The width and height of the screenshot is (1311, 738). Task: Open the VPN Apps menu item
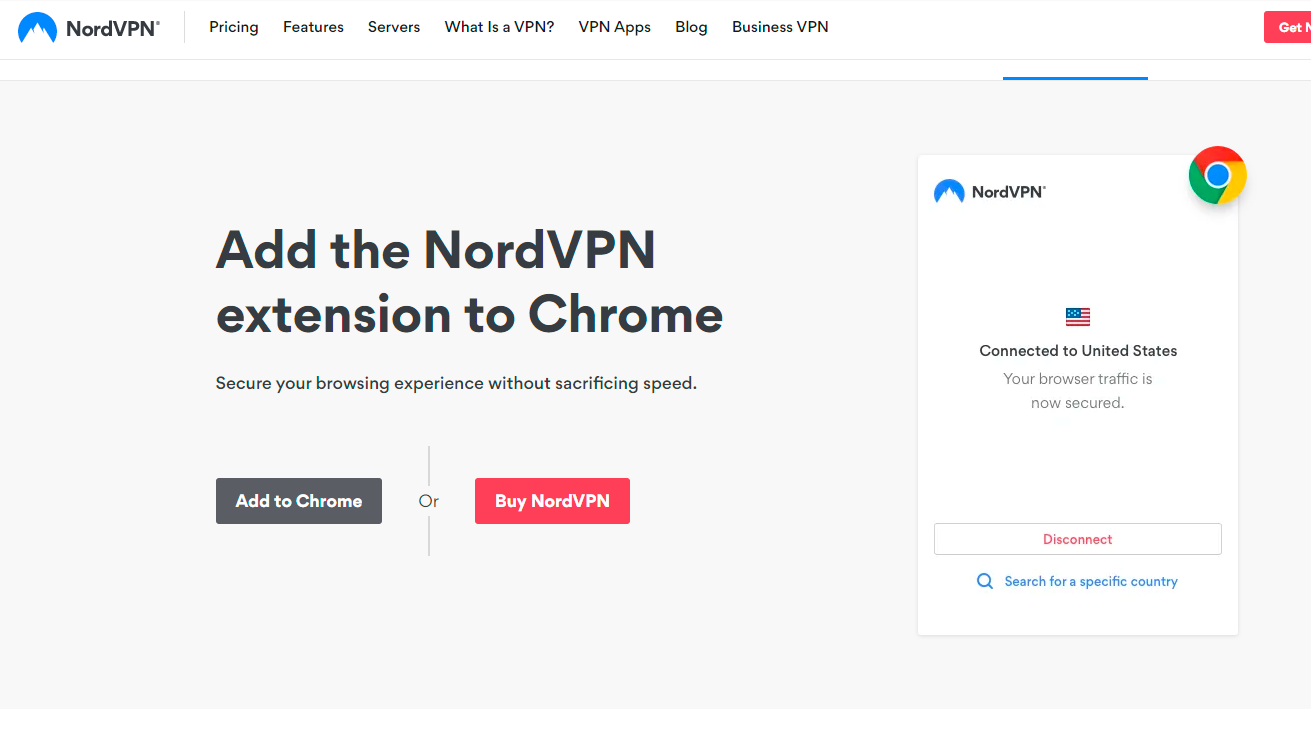[x=614, y=27]
